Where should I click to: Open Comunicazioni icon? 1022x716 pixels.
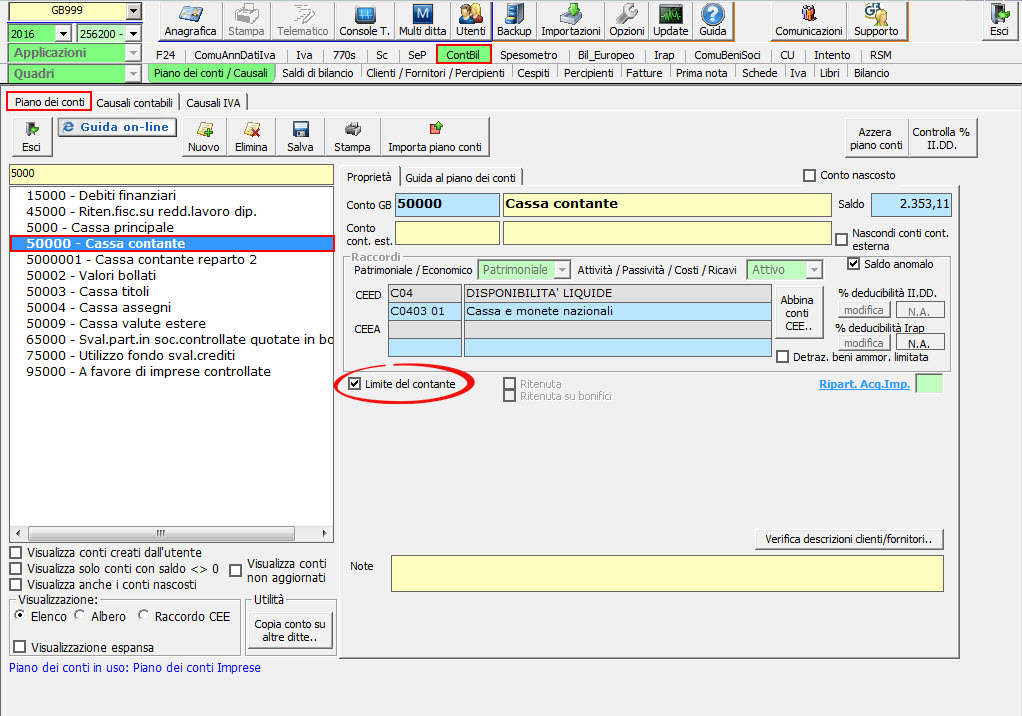coord(808,21)
